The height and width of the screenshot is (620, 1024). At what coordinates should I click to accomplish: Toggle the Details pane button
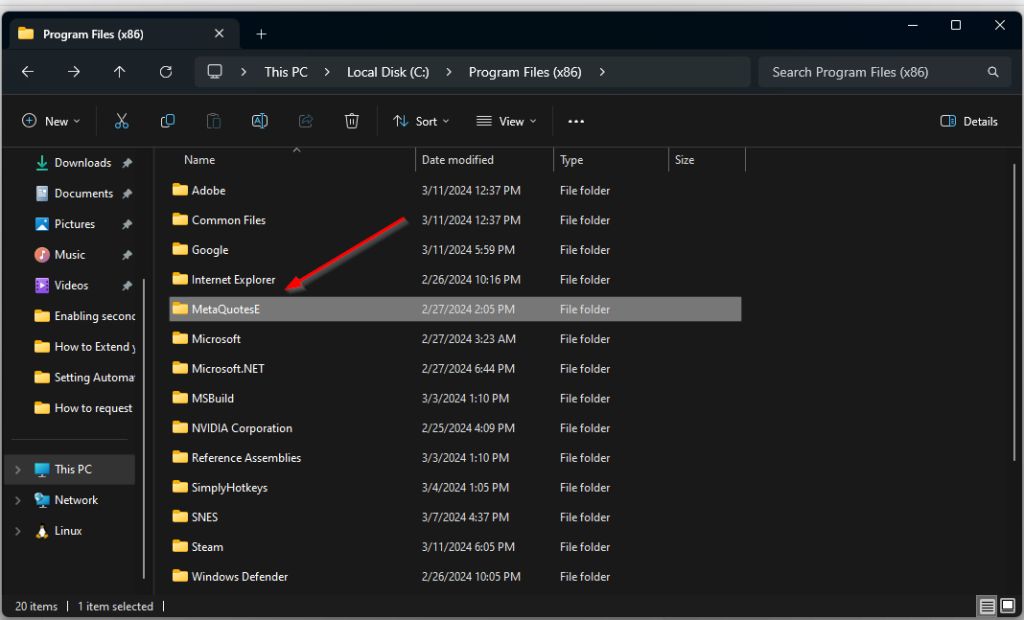pos(969,121)
